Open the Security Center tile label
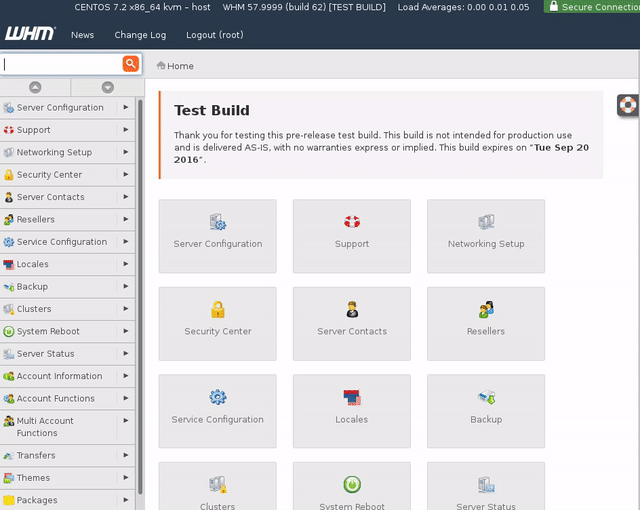The image size is (640, 510). [x=218, y=331]
